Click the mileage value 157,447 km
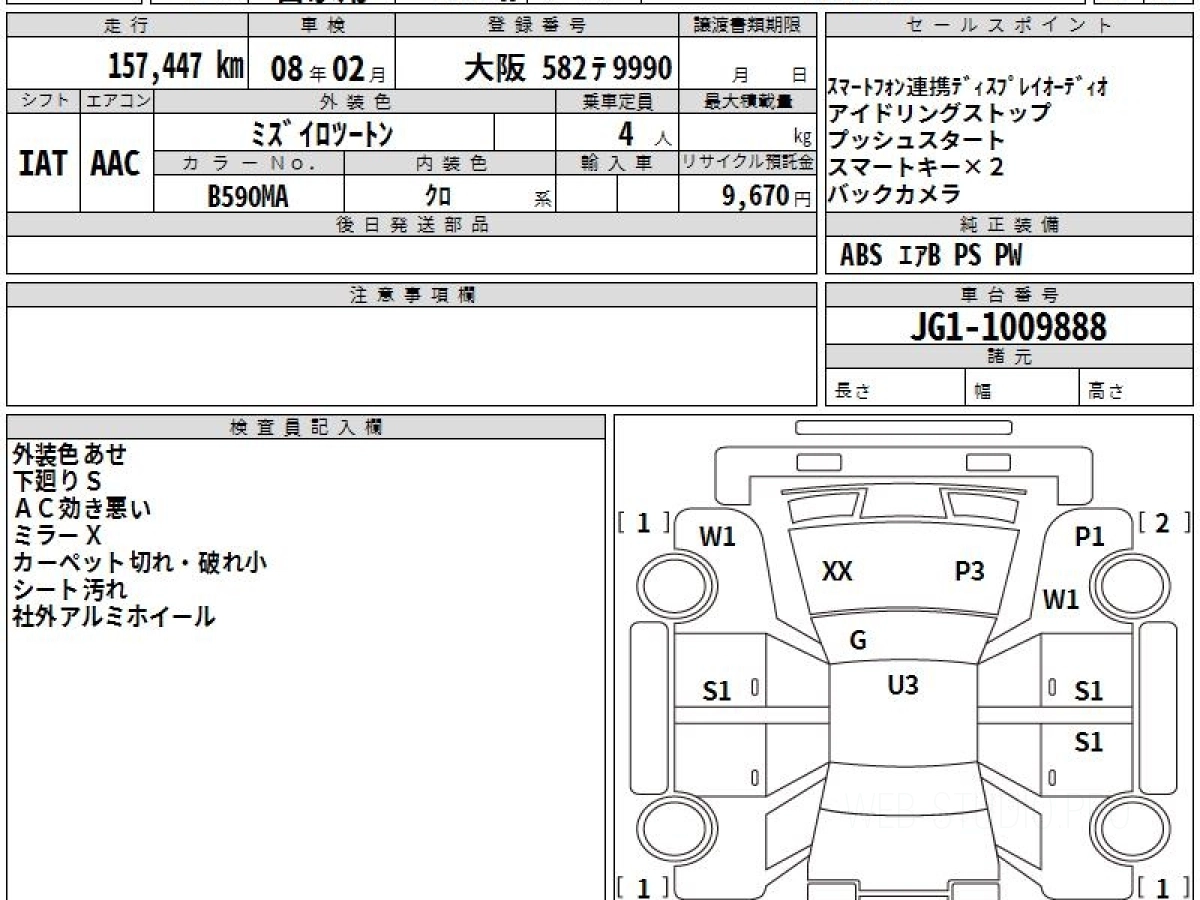 (x=175, y=67)
